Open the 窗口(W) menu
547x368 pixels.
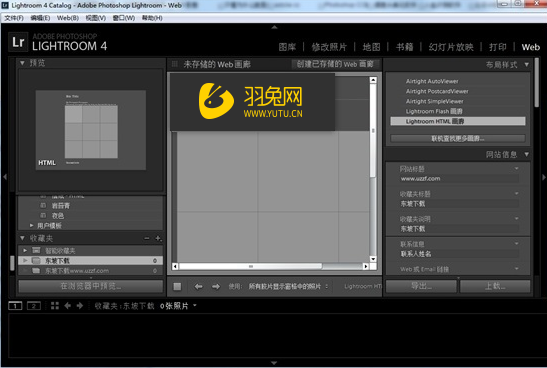[x=123, y=18]
